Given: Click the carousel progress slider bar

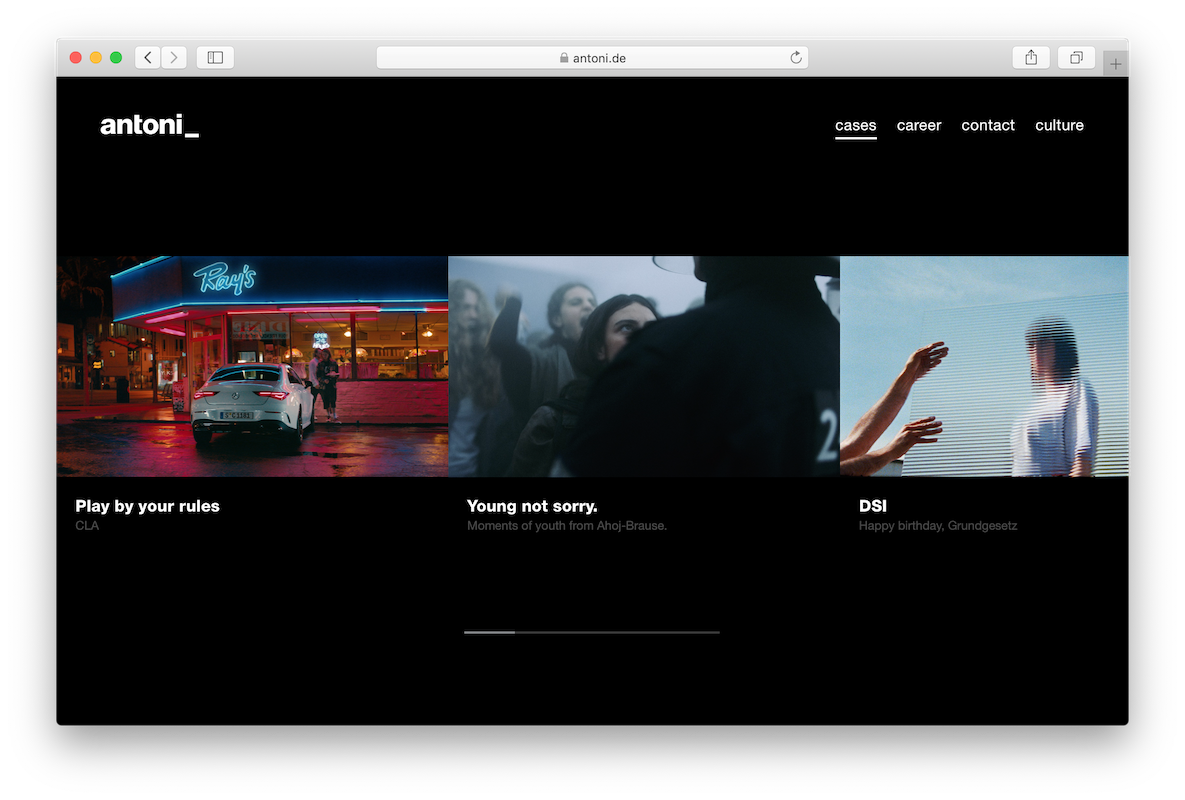Looking at the screenshot, I should tap(592, 632).
